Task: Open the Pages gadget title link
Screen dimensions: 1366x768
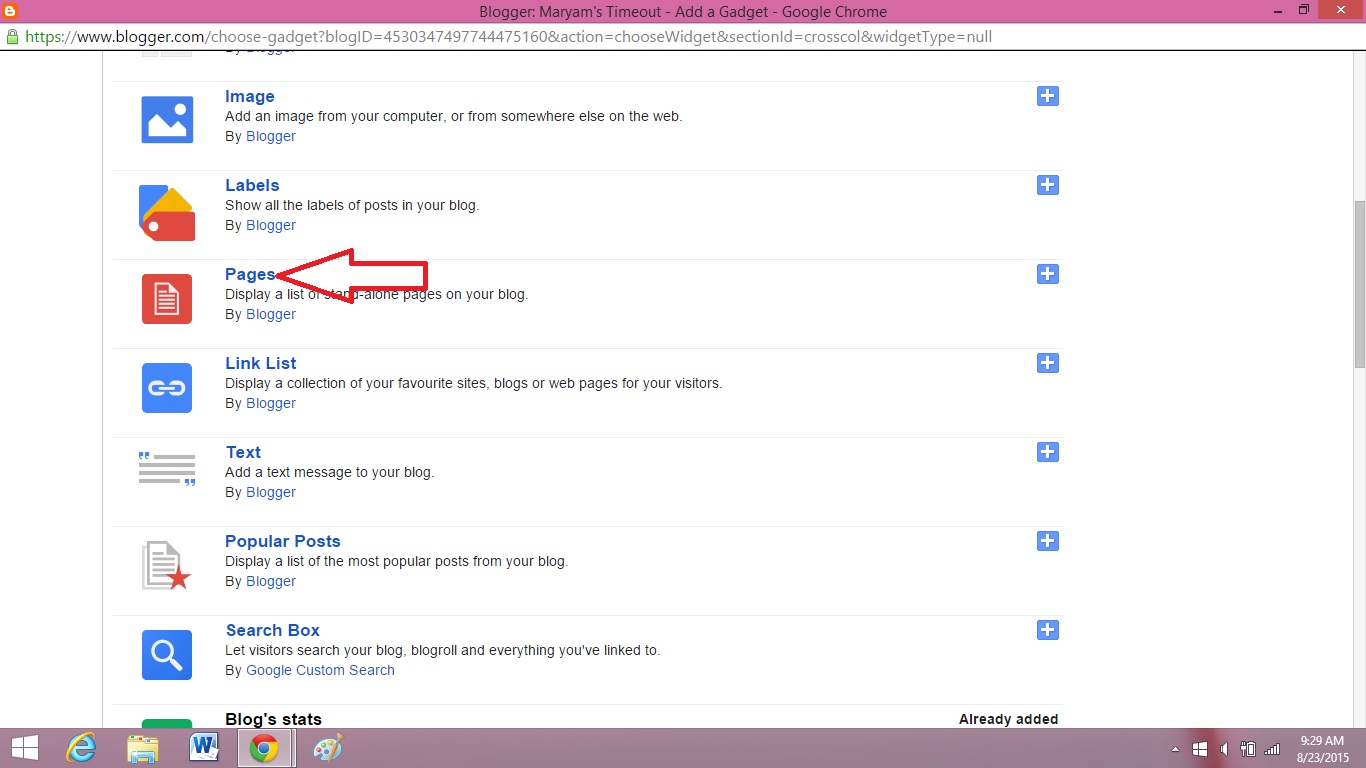Action: tap(250, 275)
